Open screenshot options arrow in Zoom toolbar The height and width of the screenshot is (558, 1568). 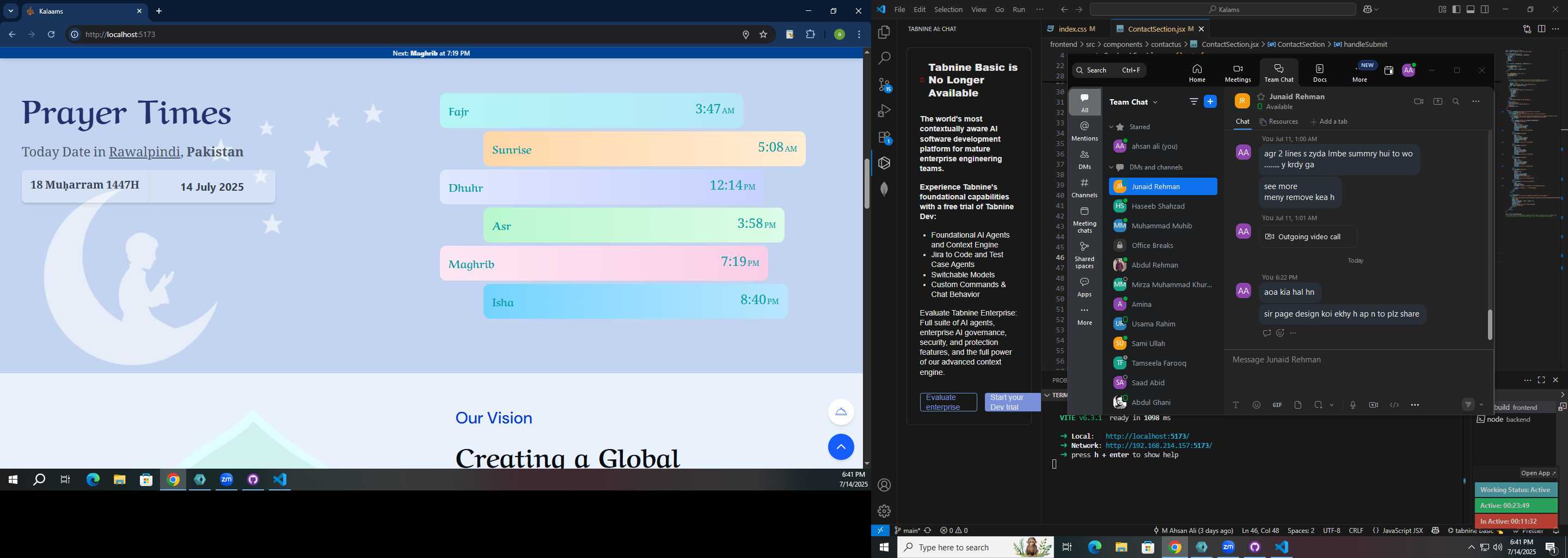pyautogui.click(x=1332, y=405)
